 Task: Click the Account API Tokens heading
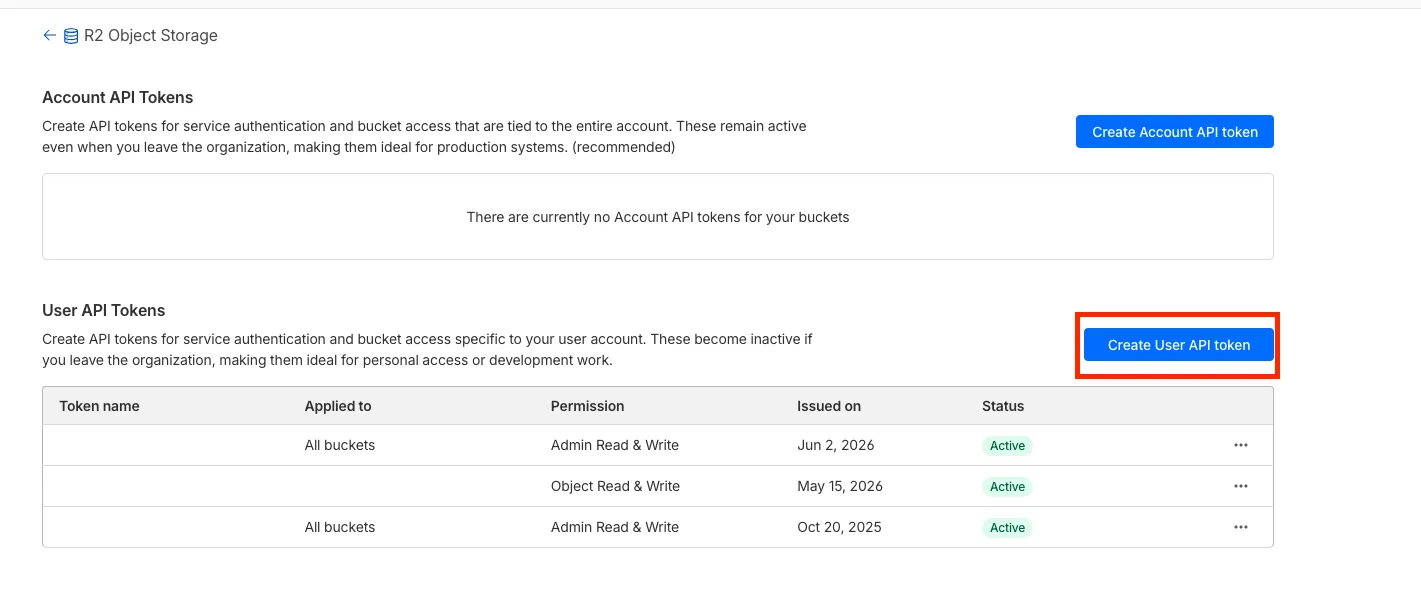pyautogui.click(x=118, y=97)
